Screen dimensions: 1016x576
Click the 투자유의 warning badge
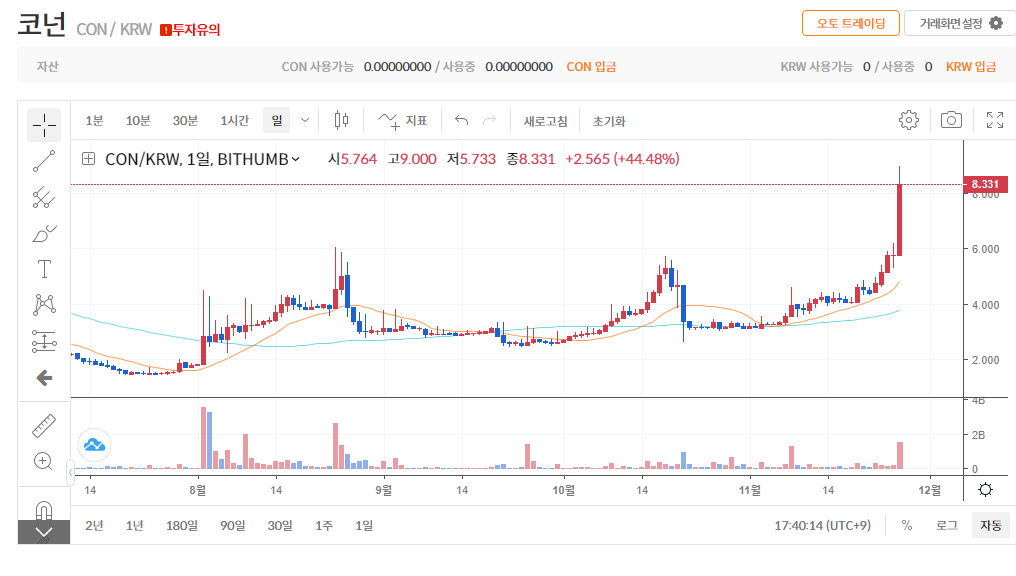[190, 30]
